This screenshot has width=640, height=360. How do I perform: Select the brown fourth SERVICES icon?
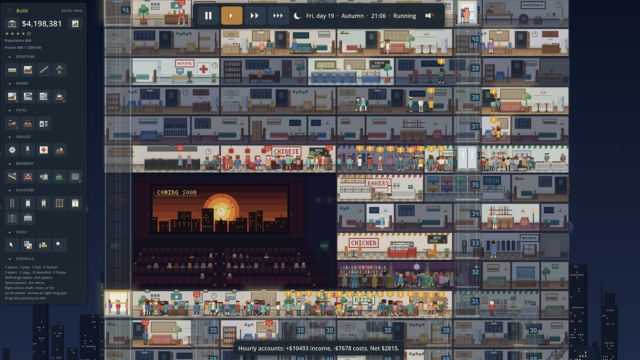click(x=60, y=150)
